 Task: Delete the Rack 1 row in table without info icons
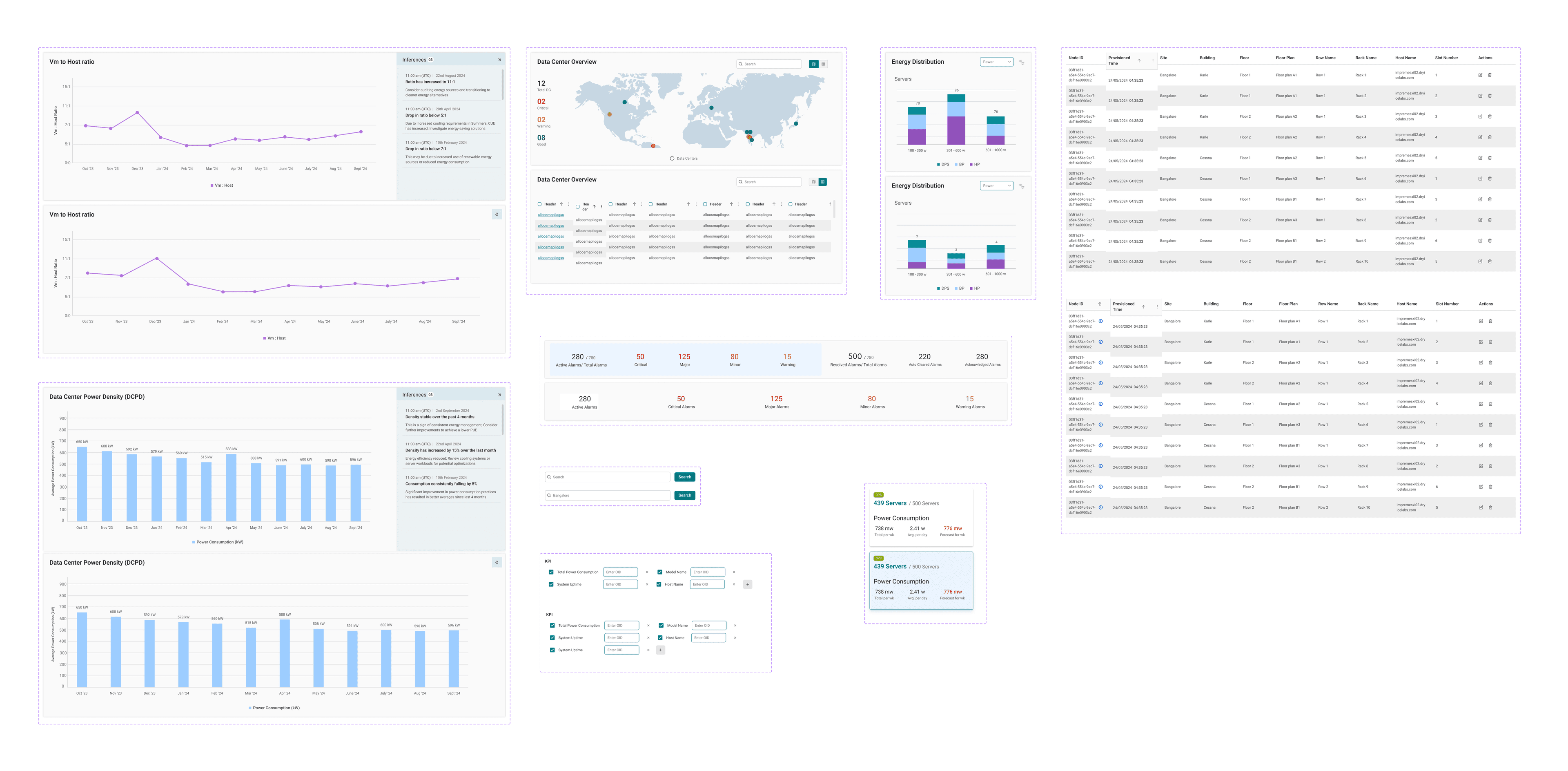pyautogui.click(x=1490, y=75)
